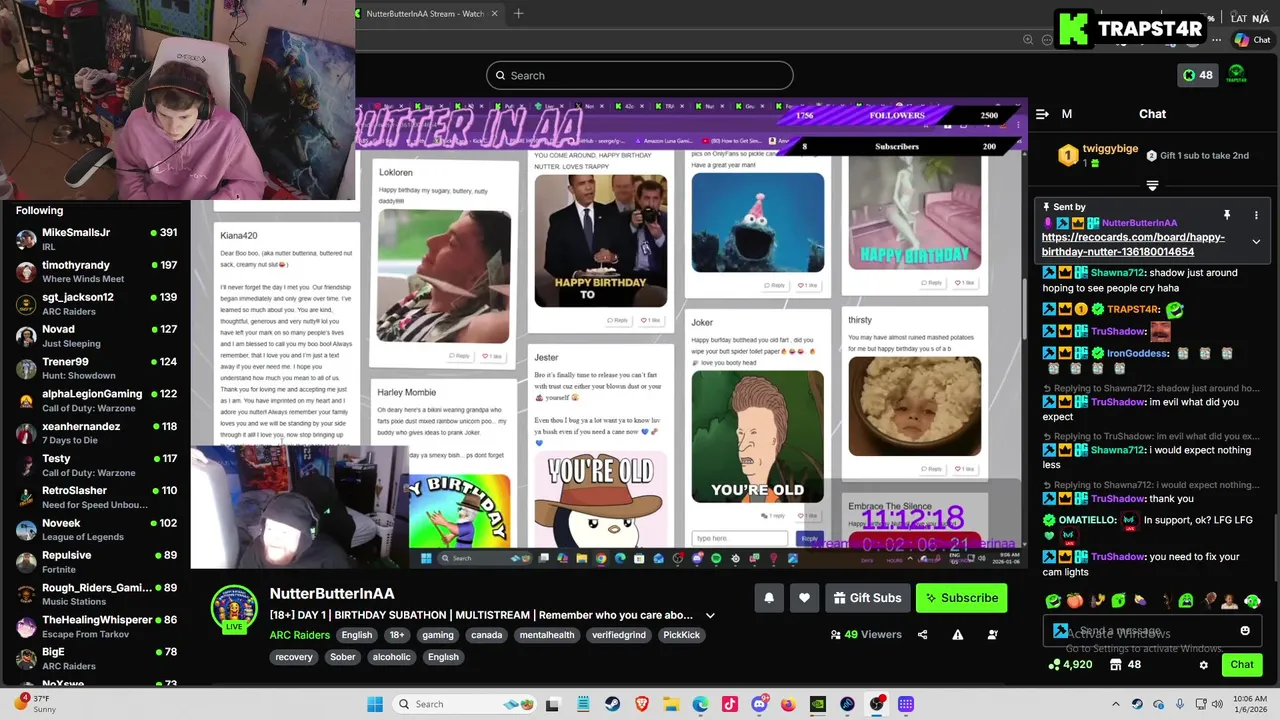Screen dimensions: 1280x720
Task: Open Steam from the taskbar
Action: pyautogui.click(x=613, y=704)
